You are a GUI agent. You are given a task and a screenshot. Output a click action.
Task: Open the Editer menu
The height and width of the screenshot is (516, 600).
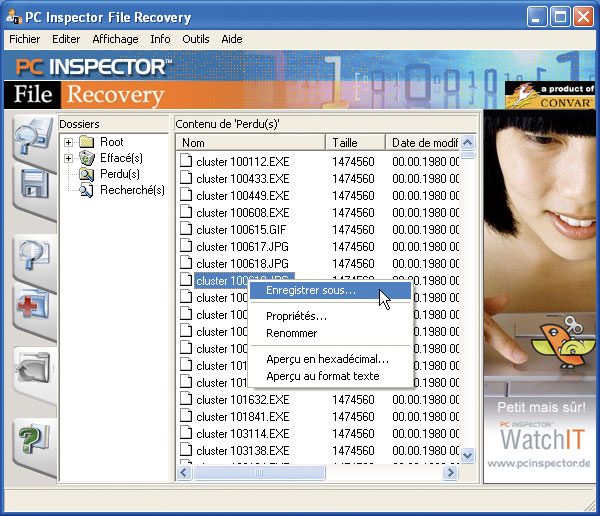[66, 39]
